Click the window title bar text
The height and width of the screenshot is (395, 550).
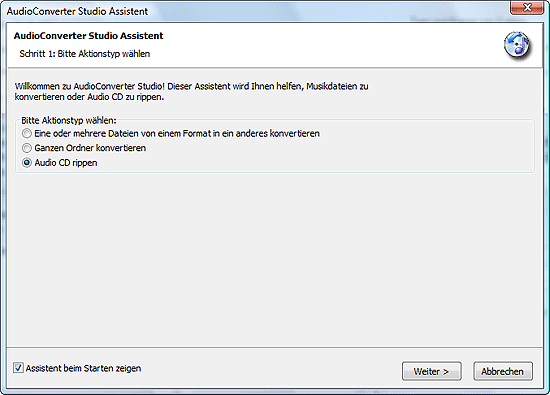pyautogui.click(x=77, y=11)
